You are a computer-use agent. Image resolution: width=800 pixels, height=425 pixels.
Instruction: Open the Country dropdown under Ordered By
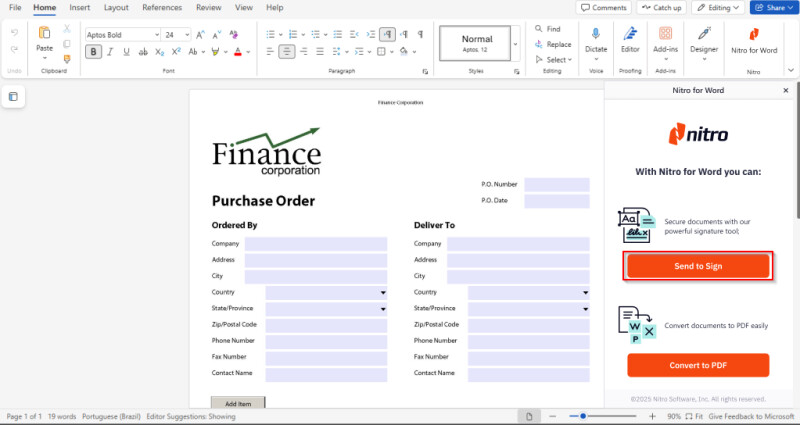(x=383, y=292)
